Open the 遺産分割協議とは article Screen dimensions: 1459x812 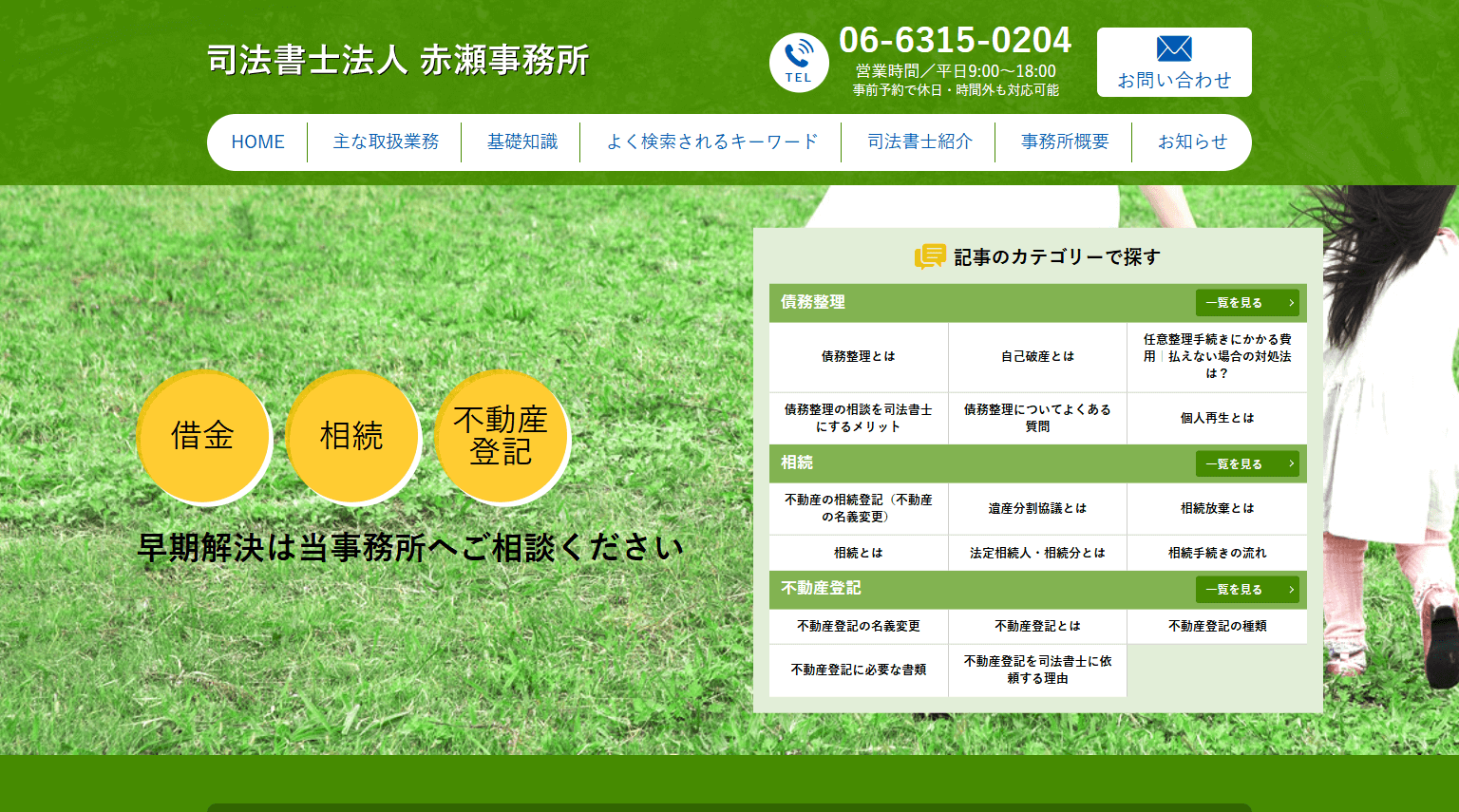coord(1037,508)
